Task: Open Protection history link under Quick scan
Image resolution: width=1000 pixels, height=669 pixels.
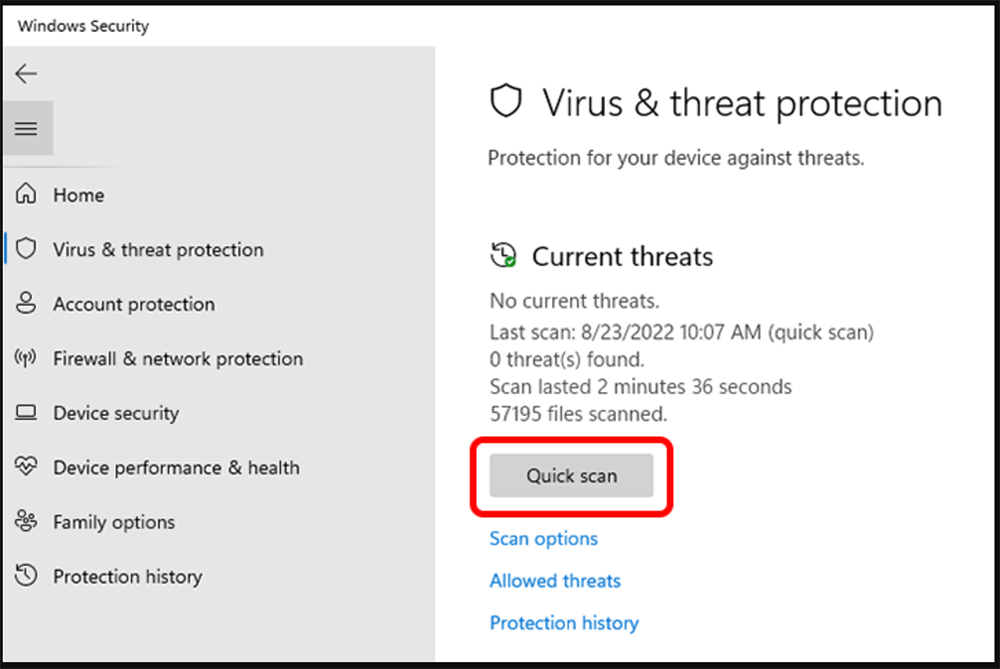Action: [564, 623]
